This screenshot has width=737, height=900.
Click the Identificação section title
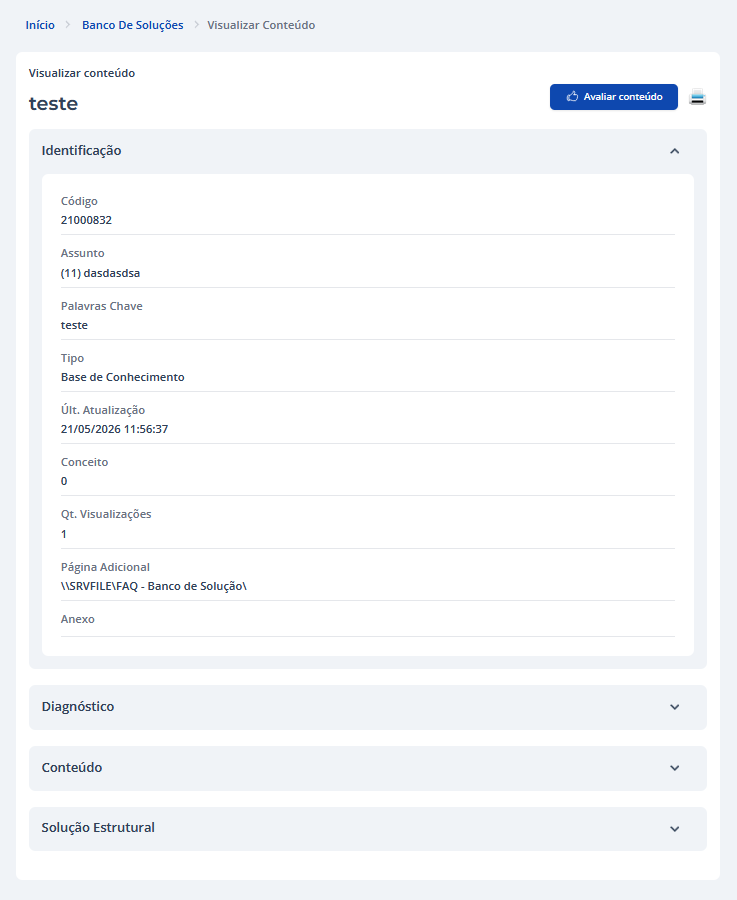click(82, 150)
